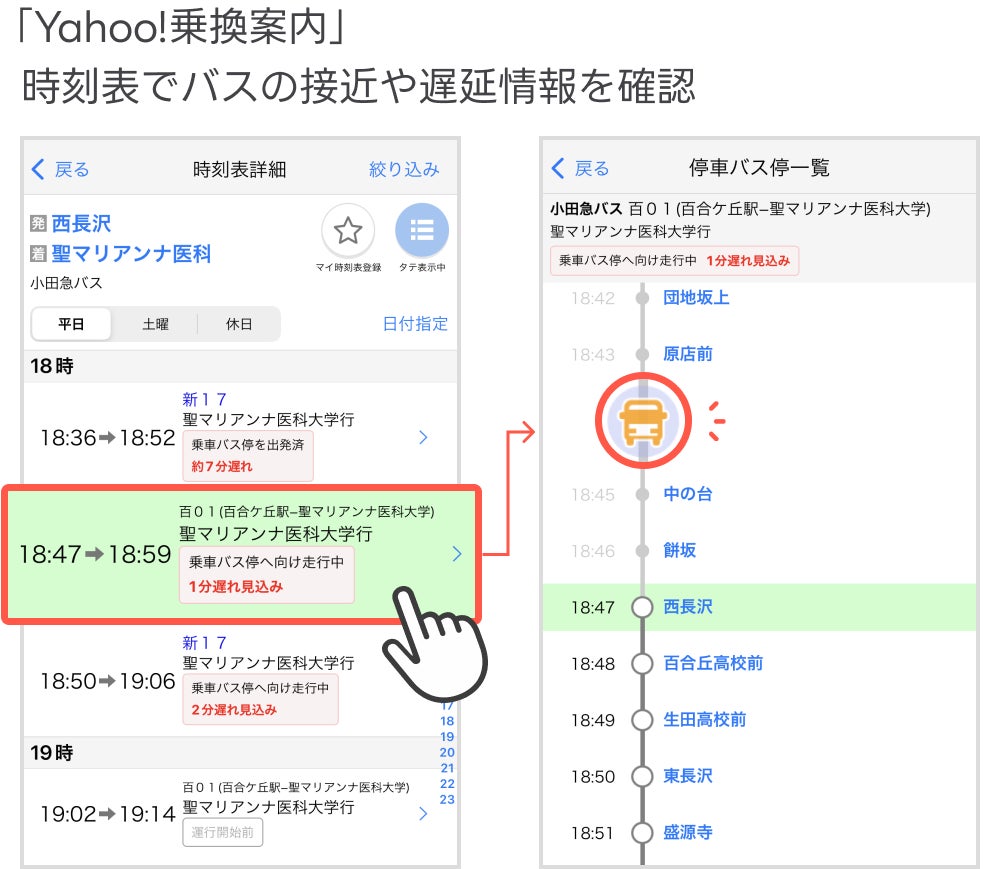Screen dimensions: 1000x869
Task: Tap the orange bus location icon
Action: tap(643, 421)
